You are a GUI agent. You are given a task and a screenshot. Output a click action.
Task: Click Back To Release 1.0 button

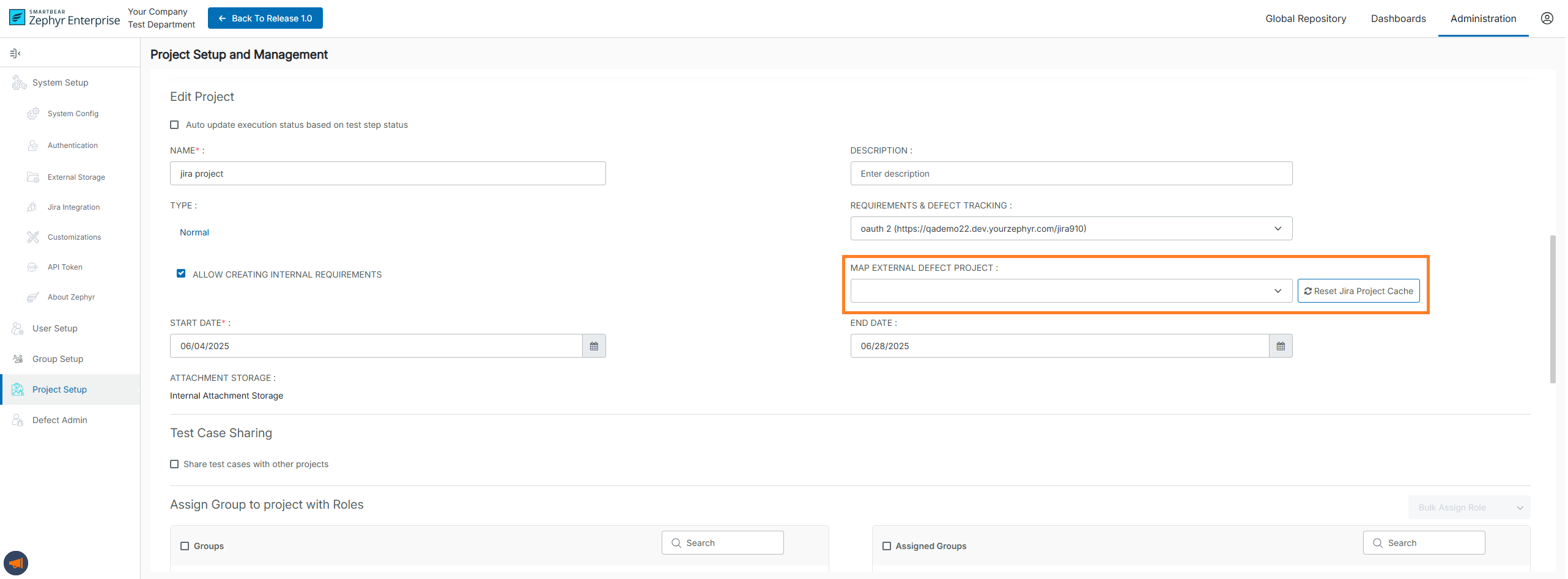pyautogui.click(x=265, y=18)
